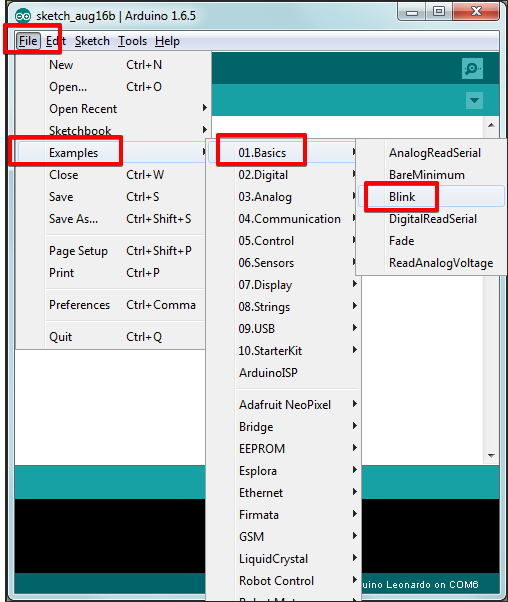Open the File menu

(x=28, y=41)
